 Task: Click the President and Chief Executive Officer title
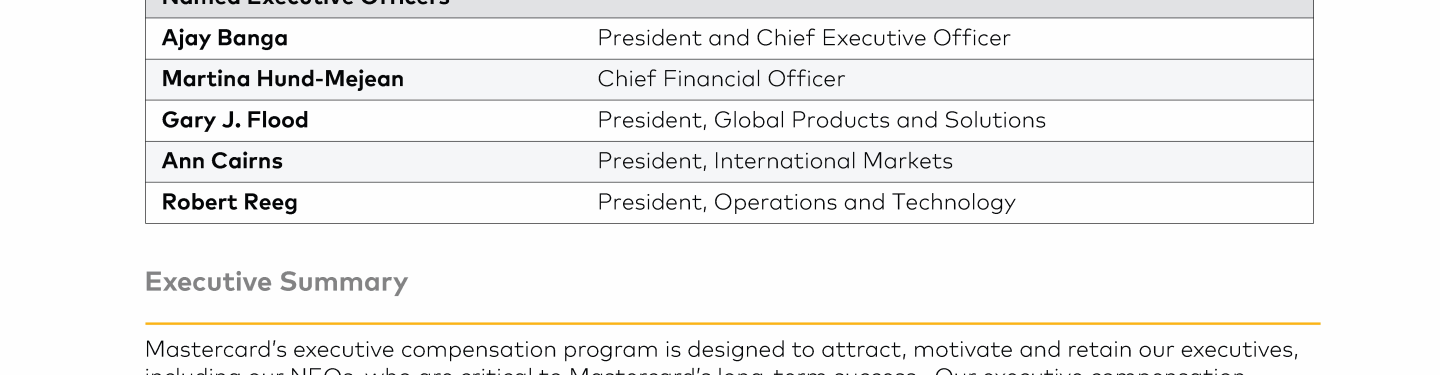804,38
